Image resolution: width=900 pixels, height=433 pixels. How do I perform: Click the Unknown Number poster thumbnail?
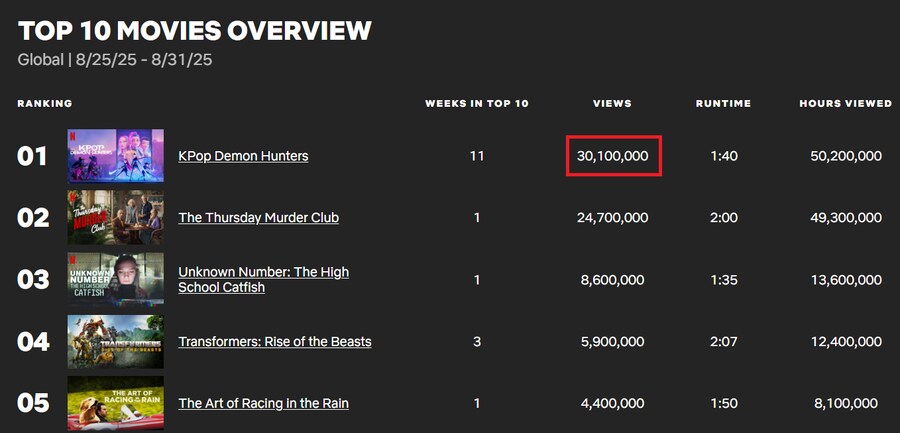pyautogui.click(x=115, y=280)
